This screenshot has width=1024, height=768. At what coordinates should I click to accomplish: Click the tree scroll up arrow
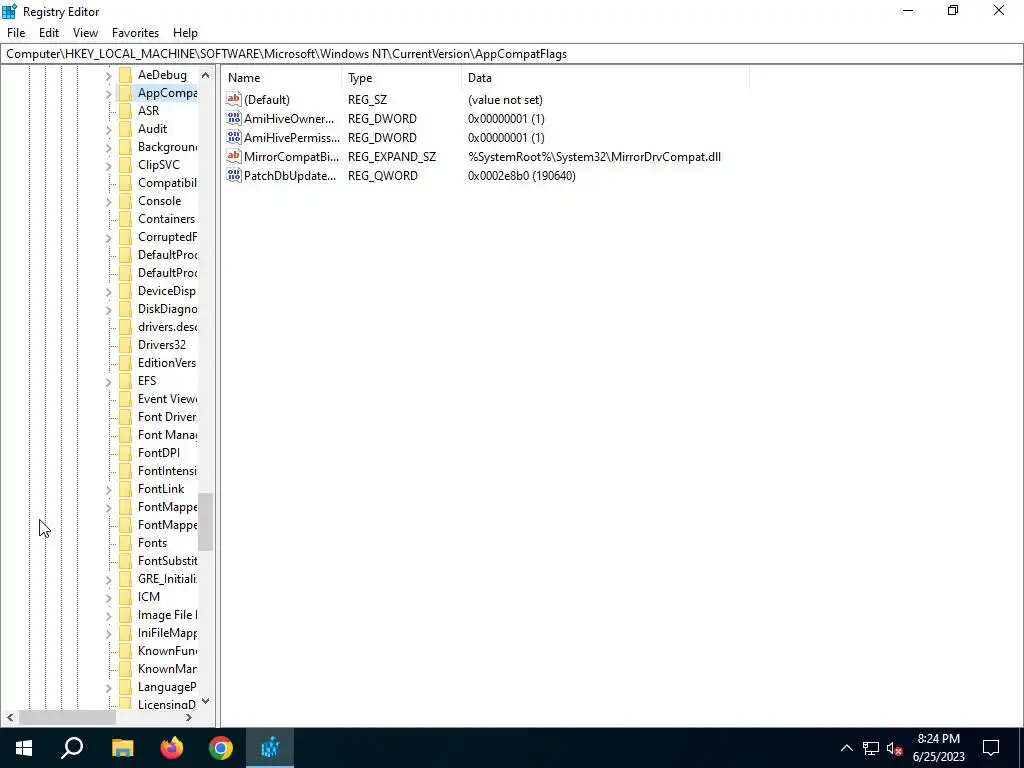click(x=206, y=75)
